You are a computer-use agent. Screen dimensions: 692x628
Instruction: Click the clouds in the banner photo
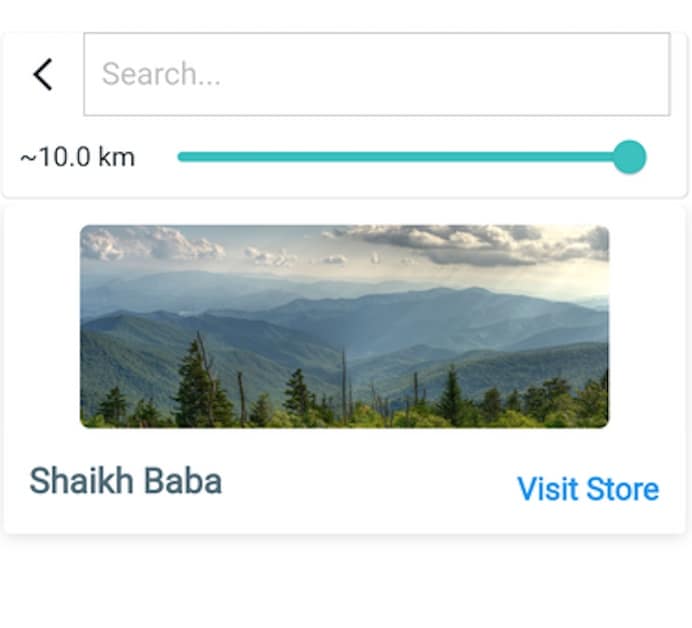pyautogui.click(x=470, y=242)
